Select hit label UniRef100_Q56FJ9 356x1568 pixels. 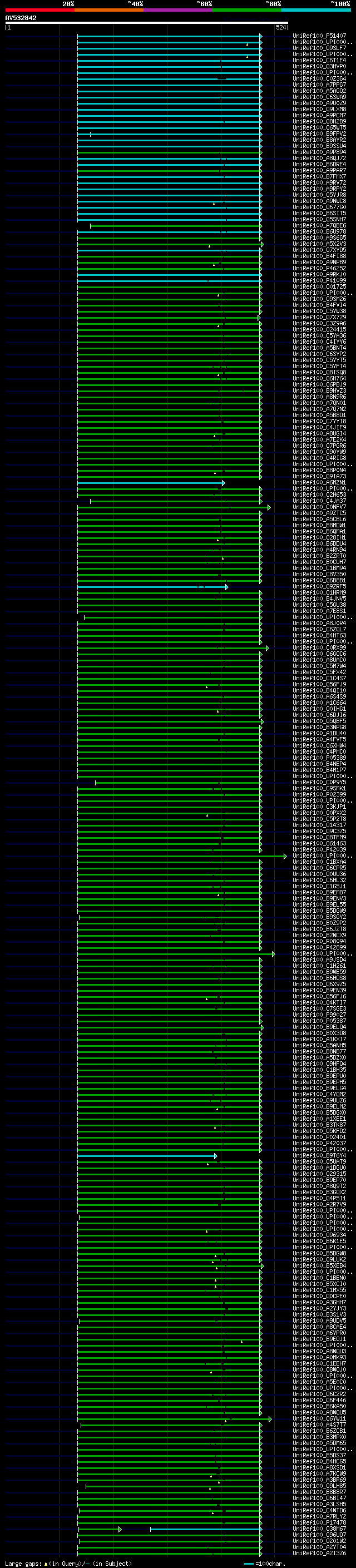pyautogui.click(x=319, y=685)
